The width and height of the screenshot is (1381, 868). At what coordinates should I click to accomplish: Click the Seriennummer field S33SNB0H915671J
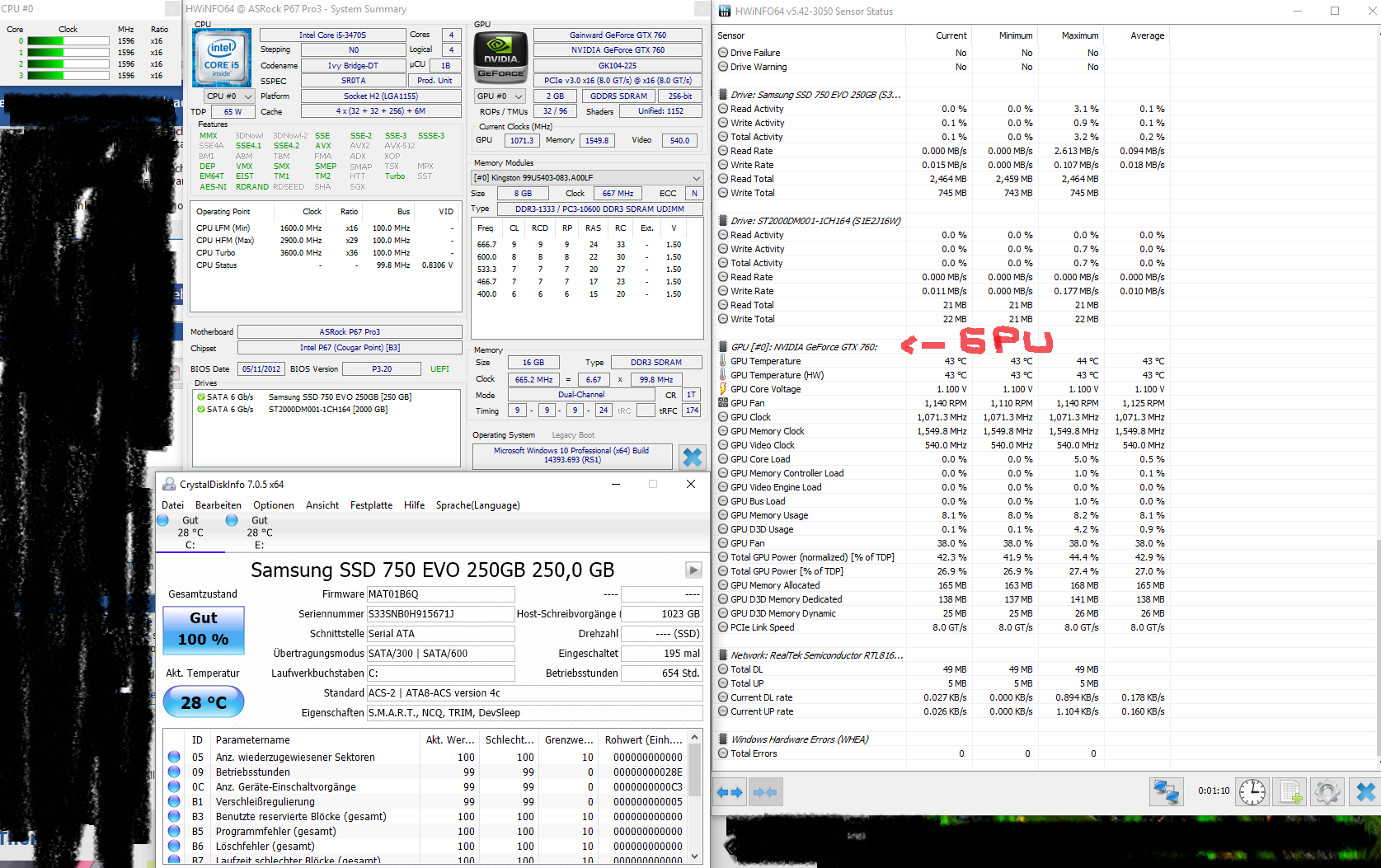coord(441,614)
